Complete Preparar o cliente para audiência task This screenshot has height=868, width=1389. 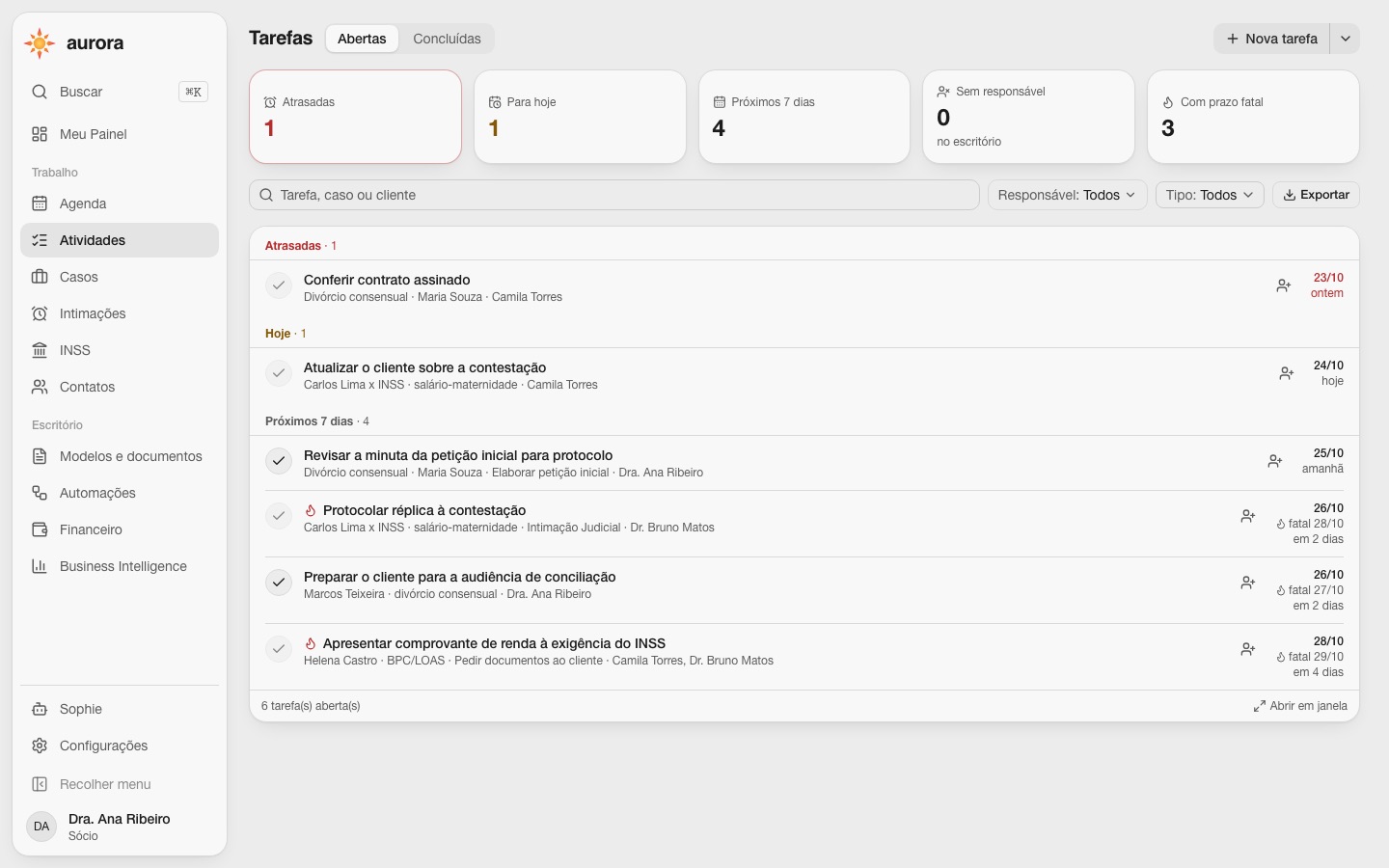[x=279, y=583]
